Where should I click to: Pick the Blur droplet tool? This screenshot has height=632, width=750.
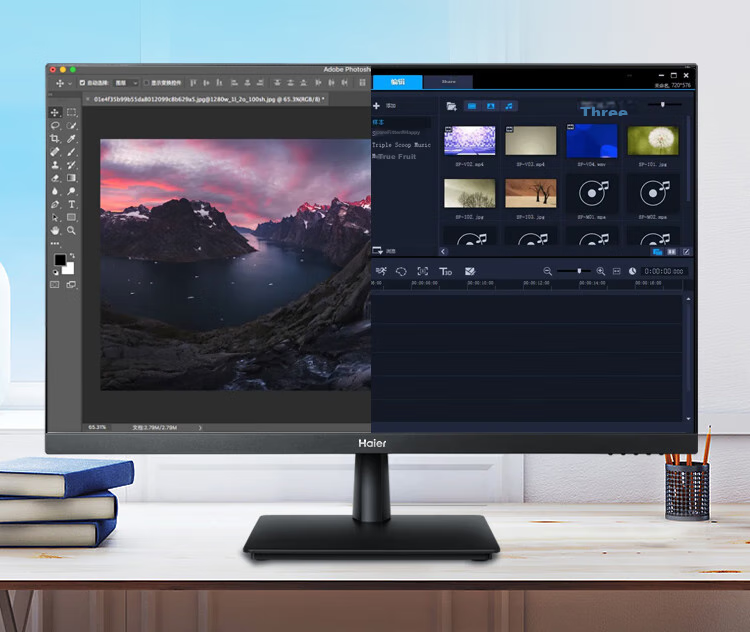point(55,191)
